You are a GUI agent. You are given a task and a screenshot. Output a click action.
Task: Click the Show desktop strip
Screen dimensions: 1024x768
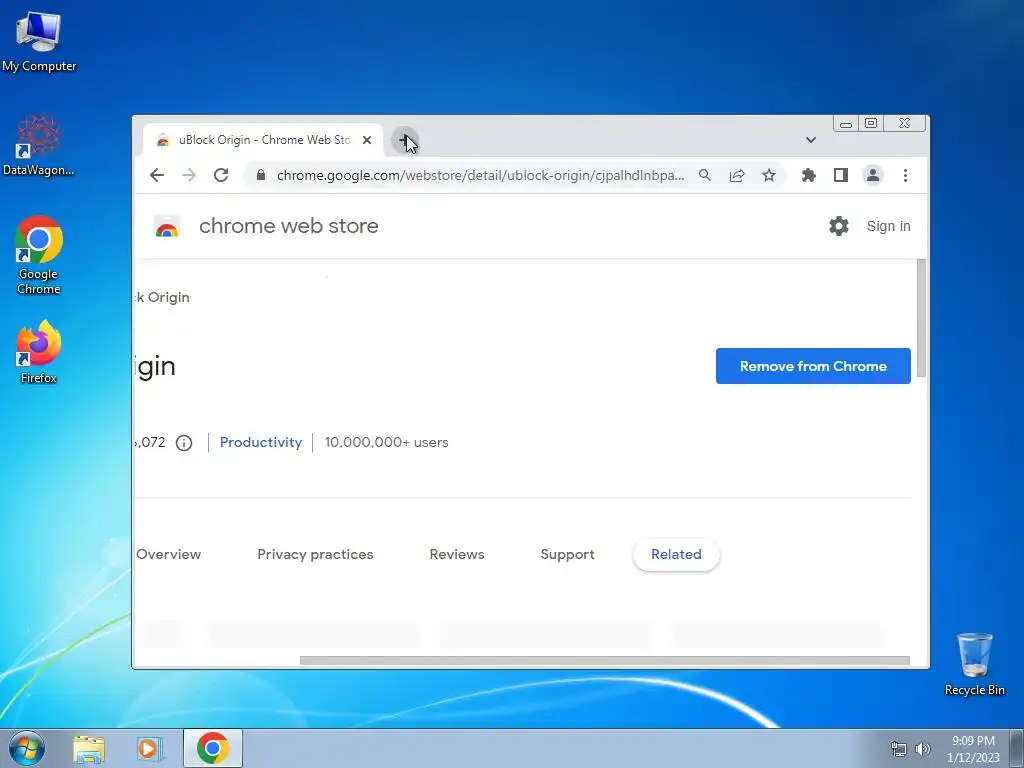1017,748
